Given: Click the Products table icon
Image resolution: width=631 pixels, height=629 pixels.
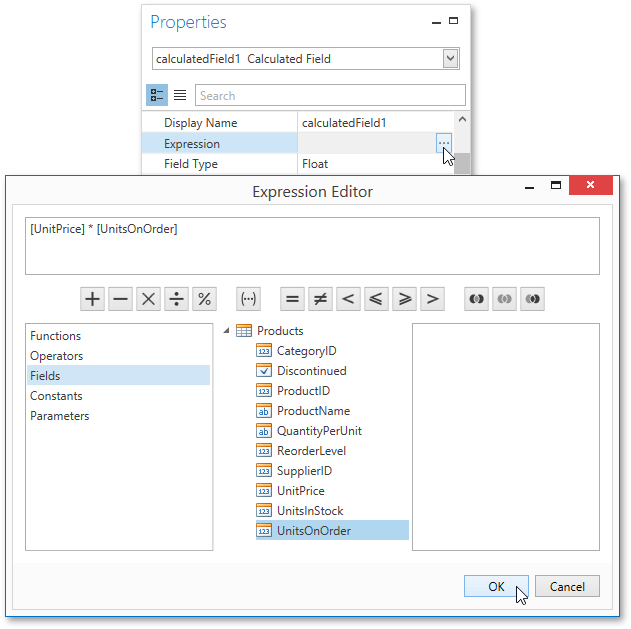Looking at the screenshot, I should (x=244, y=331).
